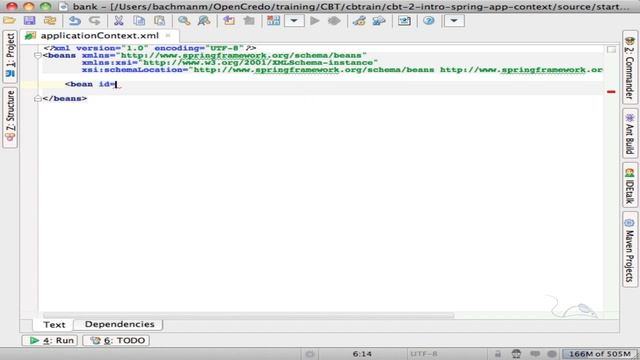Click the error status square above stripe
Image resolution: width=640 pixels, height=360 pixels.
pyautogui.click(x=611, y=49)
